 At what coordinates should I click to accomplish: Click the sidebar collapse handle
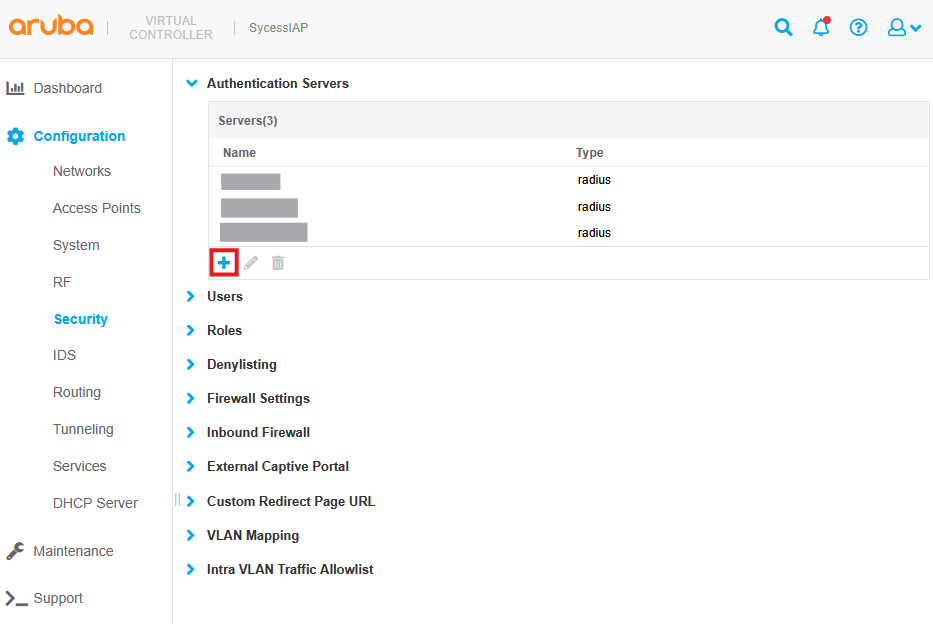point(177,499)
